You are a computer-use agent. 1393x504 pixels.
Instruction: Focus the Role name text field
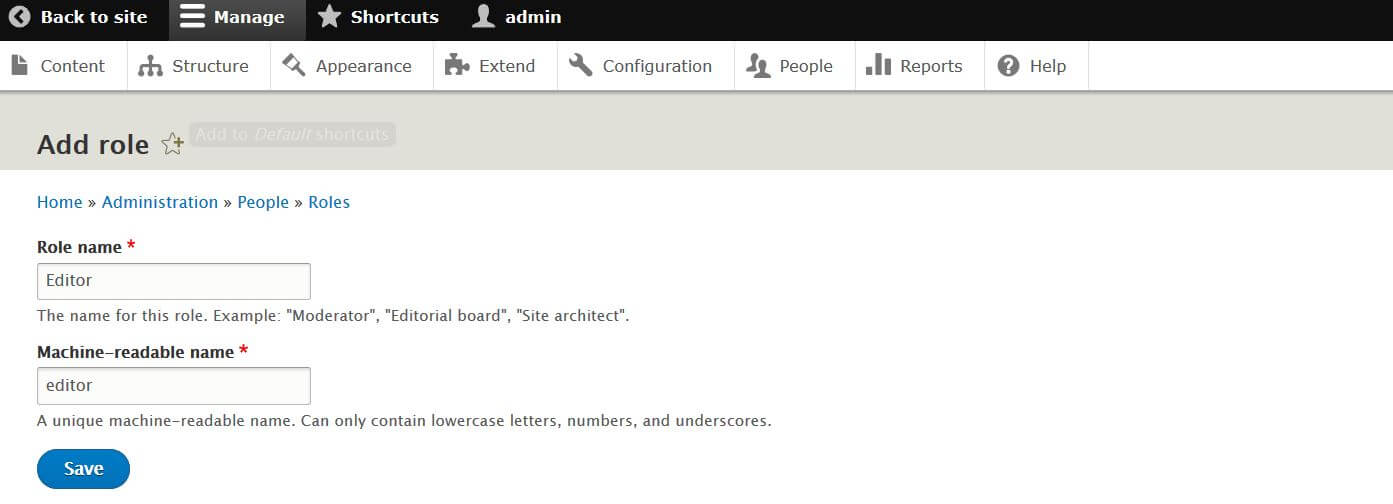point(174,281)
